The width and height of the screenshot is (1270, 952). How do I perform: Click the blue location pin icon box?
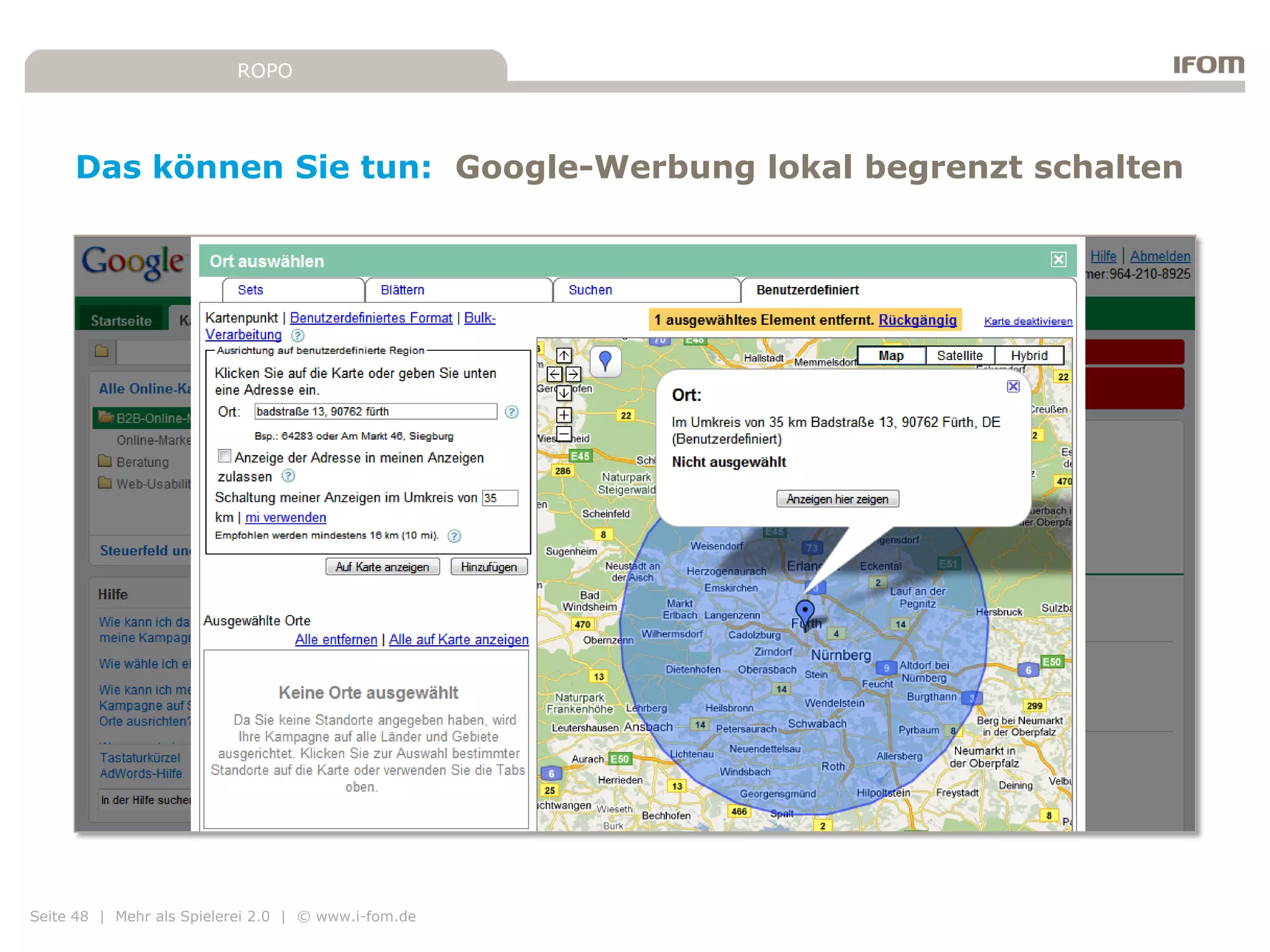(x=605, y=361)
